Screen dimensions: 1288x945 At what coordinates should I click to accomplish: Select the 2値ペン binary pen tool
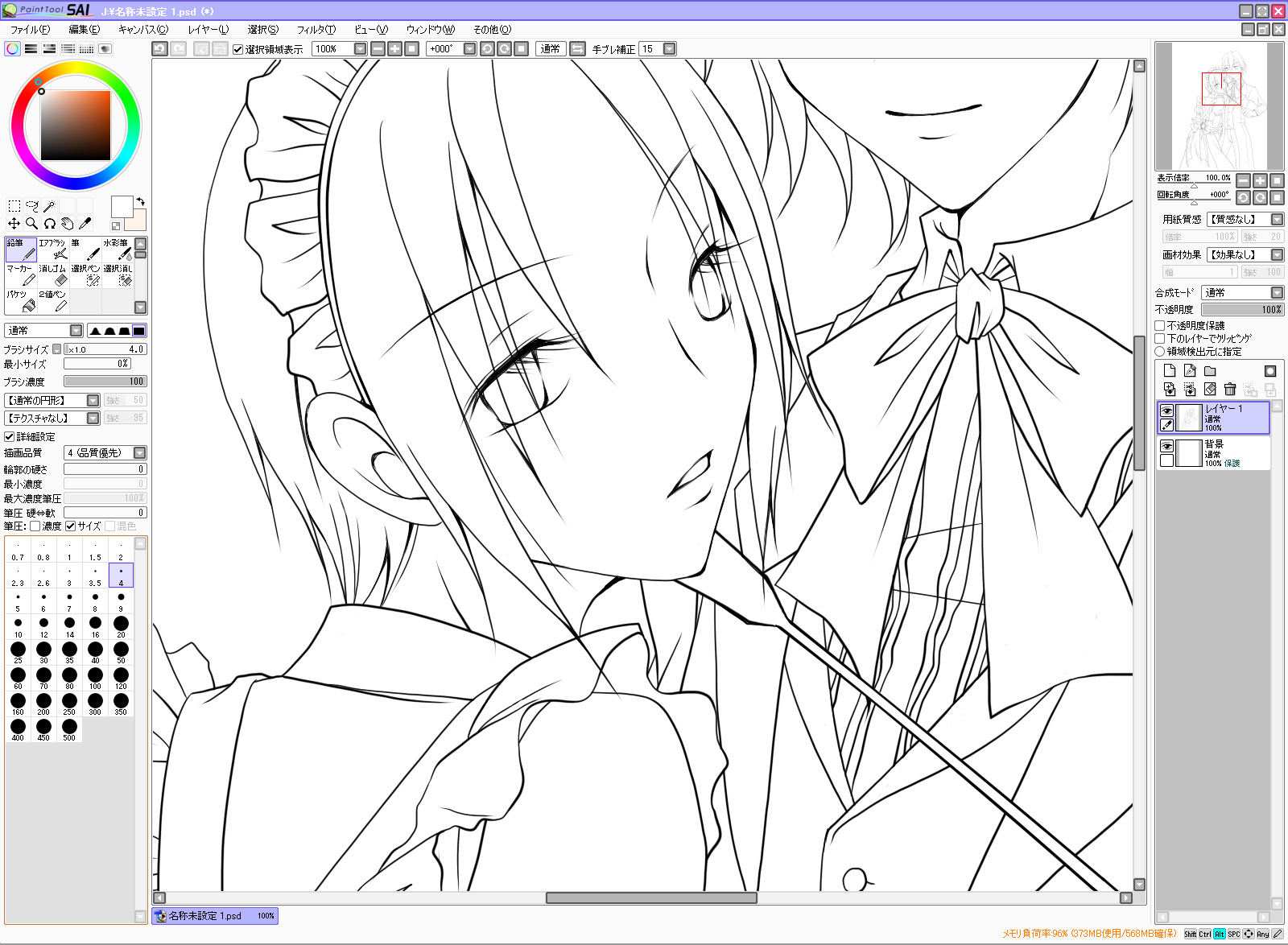53,301
